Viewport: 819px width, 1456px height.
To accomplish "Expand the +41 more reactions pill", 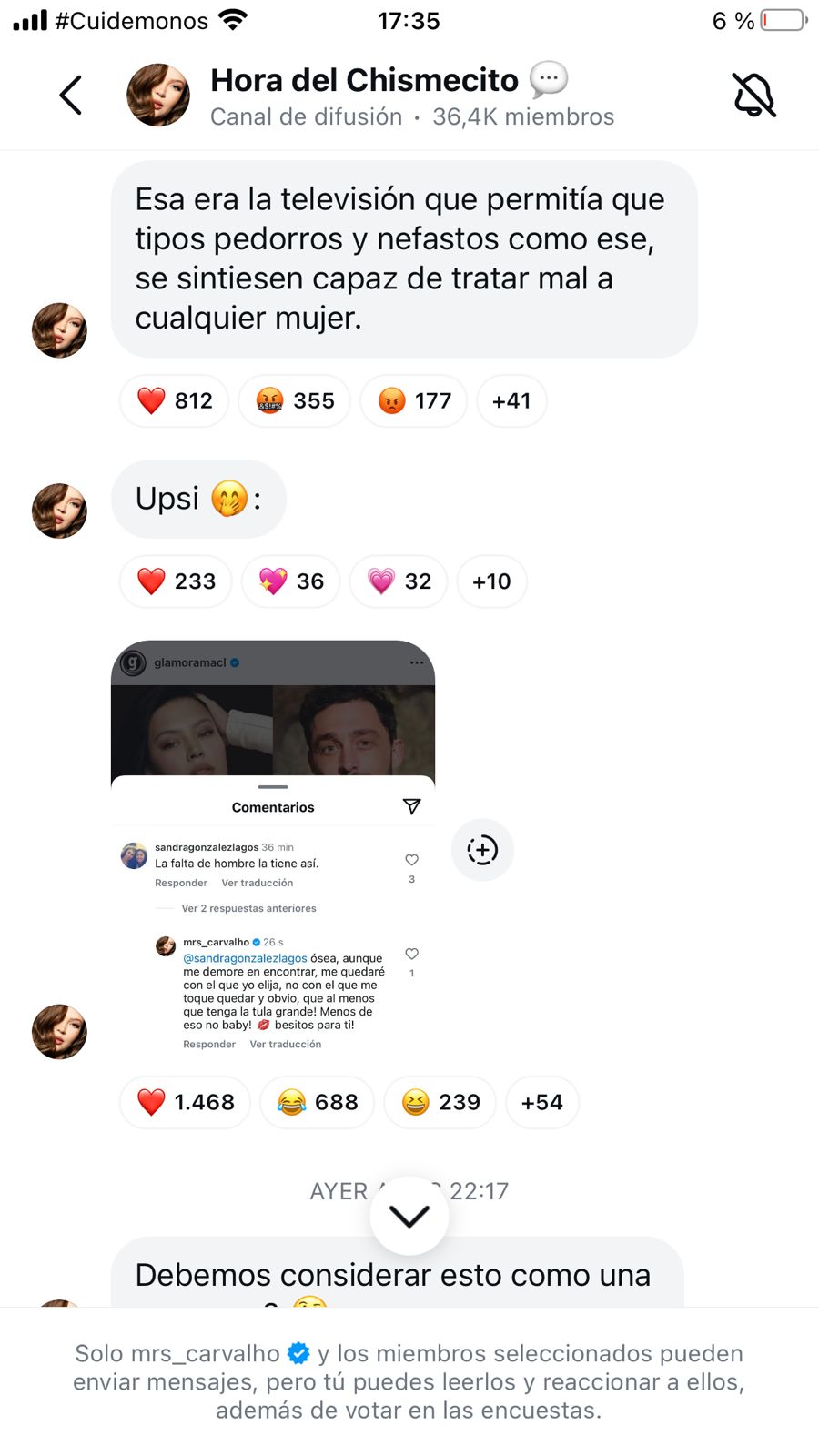I will click(x=511, y=400).
